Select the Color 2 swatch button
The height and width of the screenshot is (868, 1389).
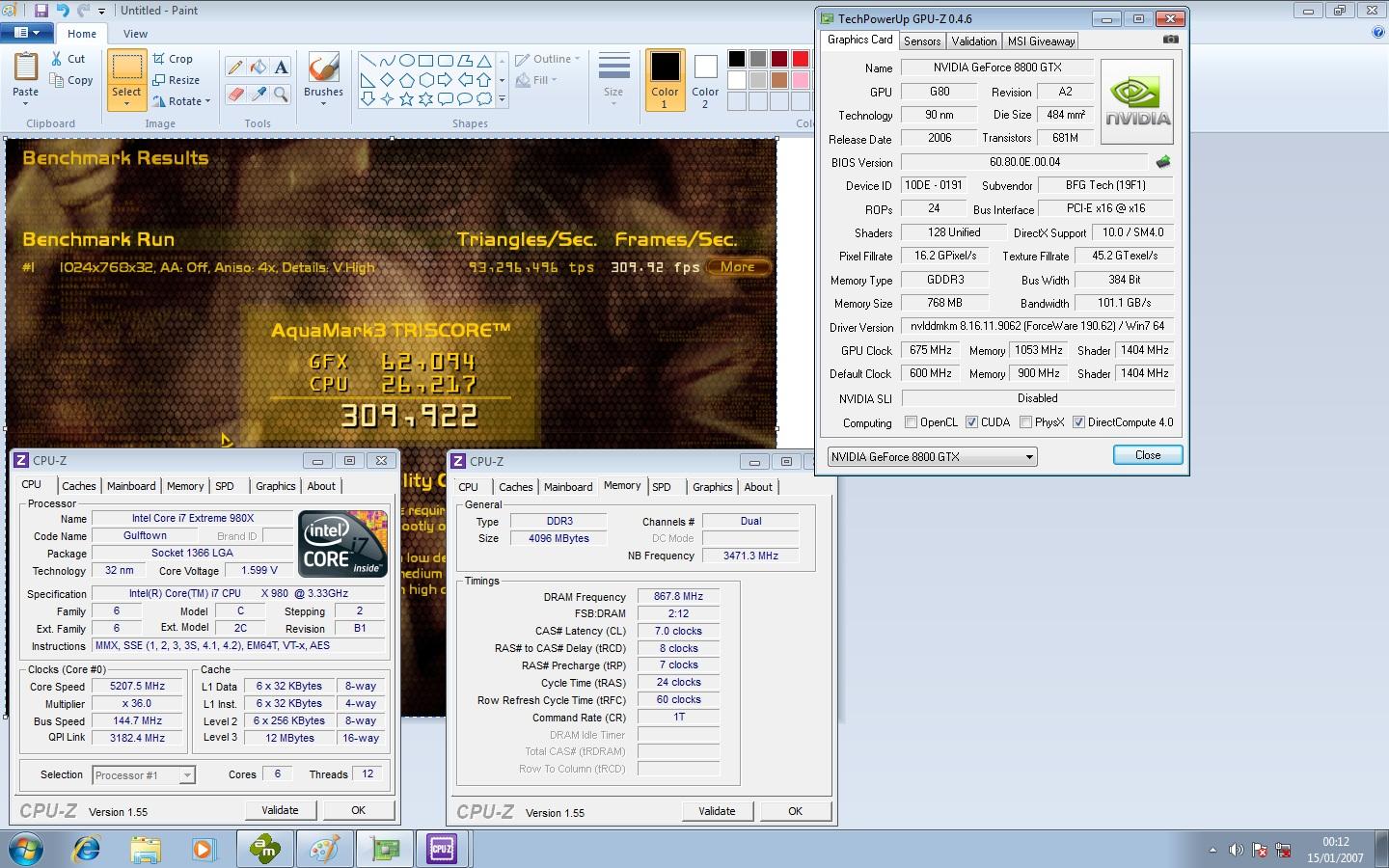705,79
